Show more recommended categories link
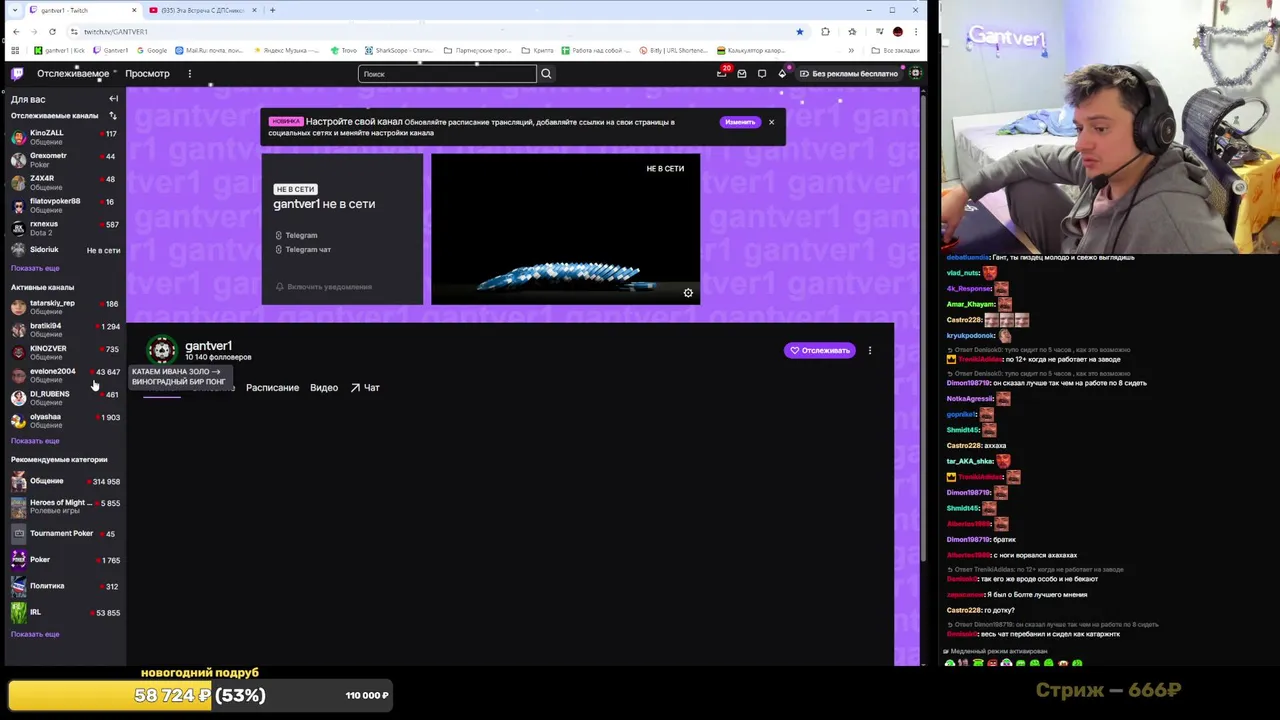 (35, 634)
